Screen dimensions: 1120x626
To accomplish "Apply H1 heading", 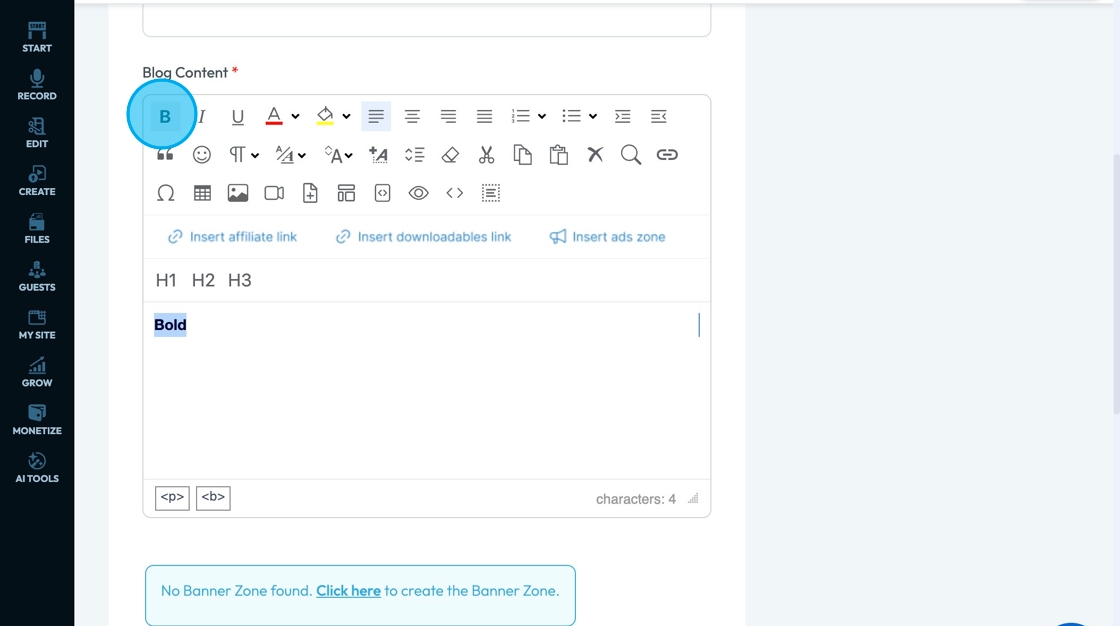I will coord(166,281).
